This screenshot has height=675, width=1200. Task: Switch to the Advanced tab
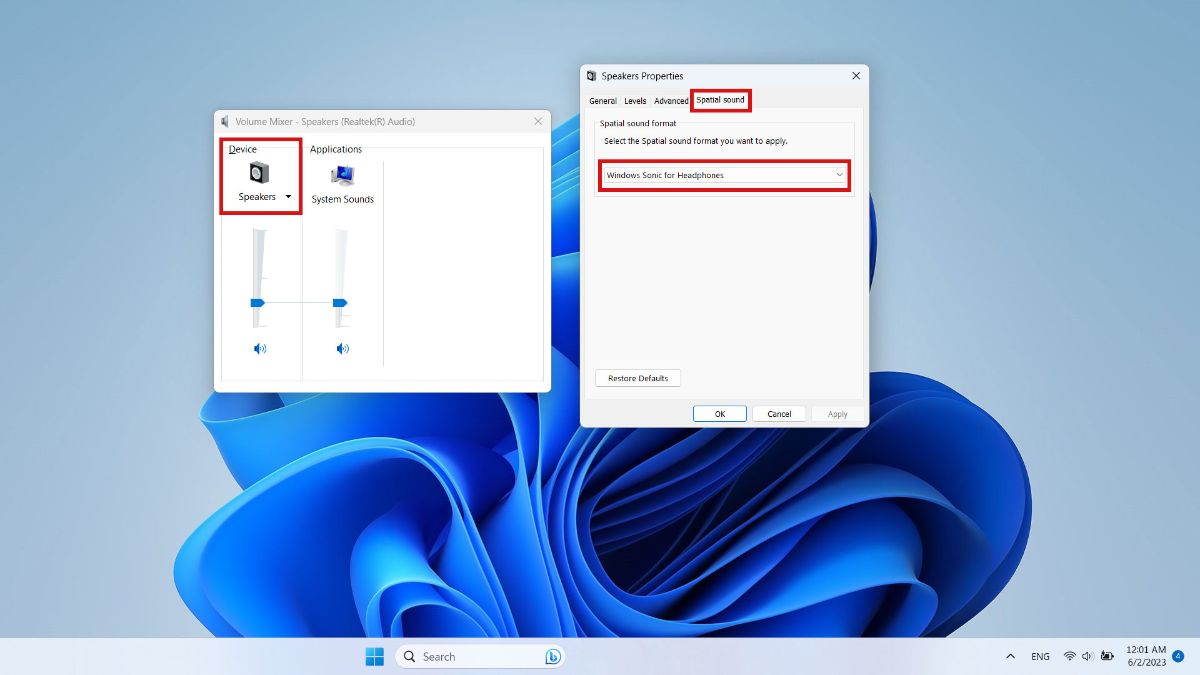point(671,101)
